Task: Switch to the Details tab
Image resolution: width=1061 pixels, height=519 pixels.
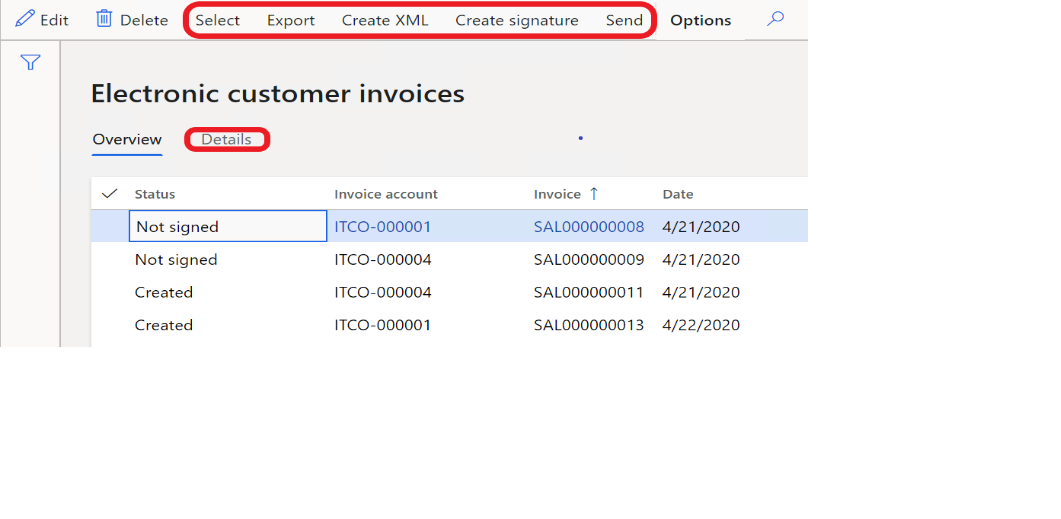Action: tap(227, 139)
